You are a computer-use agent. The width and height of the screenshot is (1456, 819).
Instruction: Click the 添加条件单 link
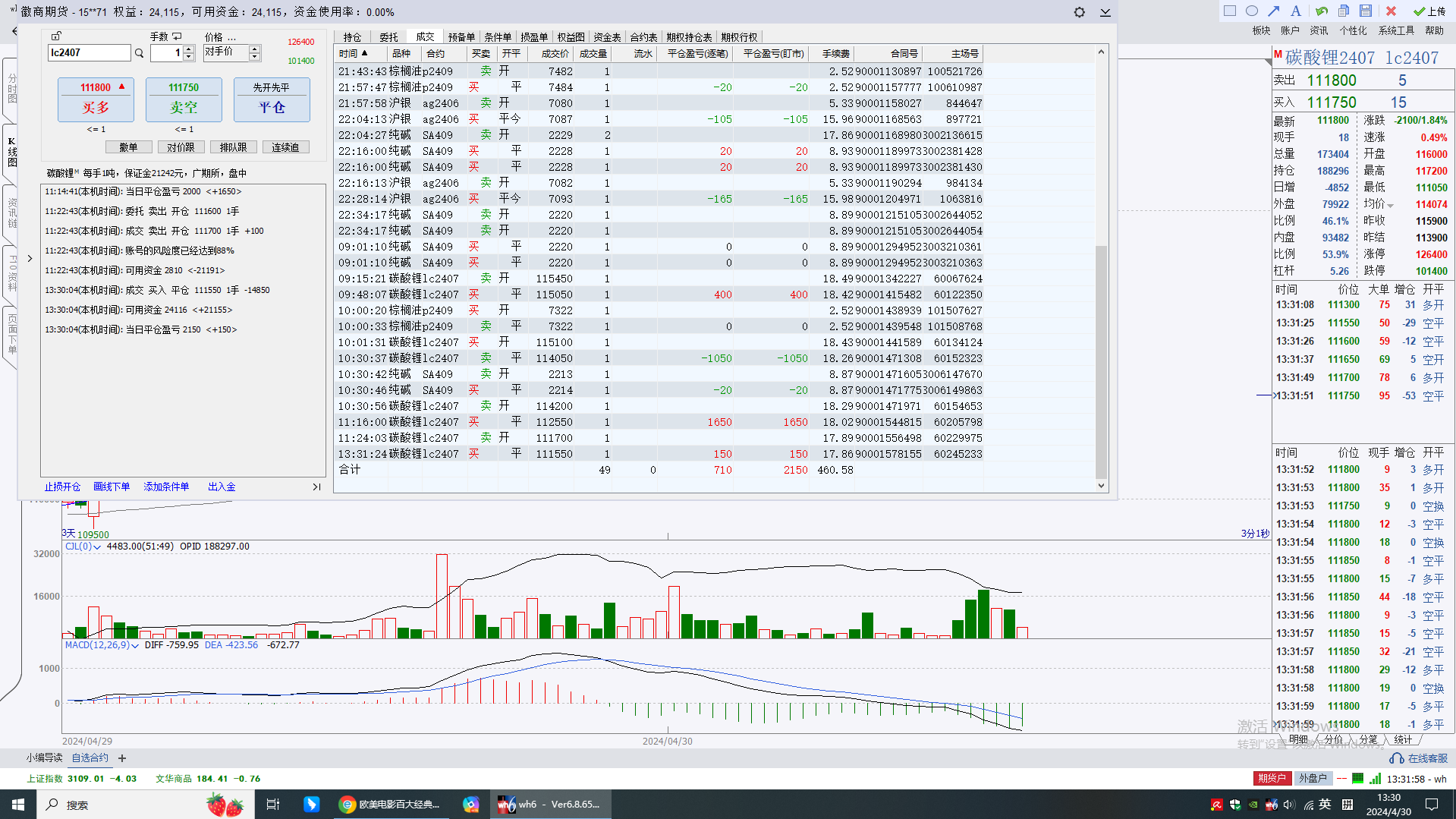tap(166, 487)
